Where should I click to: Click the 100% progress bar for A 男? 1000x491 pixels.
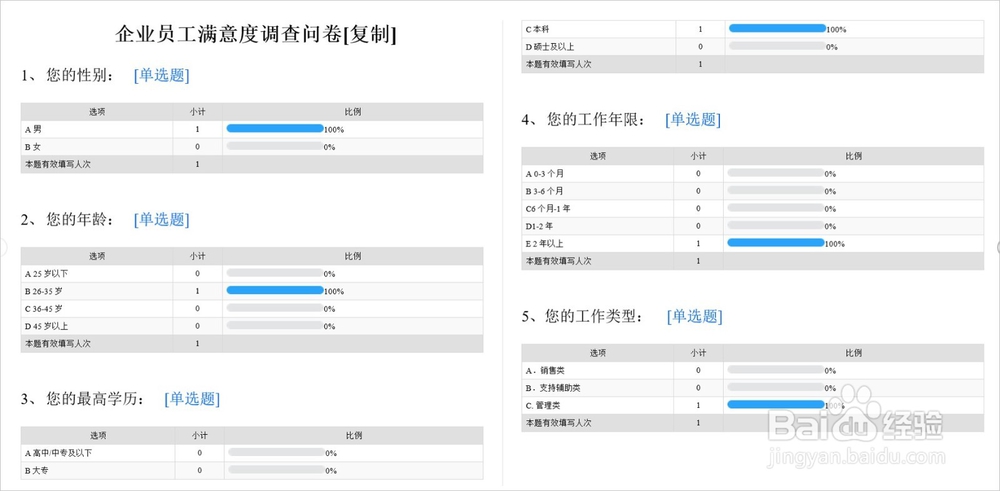[x=275, y=129]
